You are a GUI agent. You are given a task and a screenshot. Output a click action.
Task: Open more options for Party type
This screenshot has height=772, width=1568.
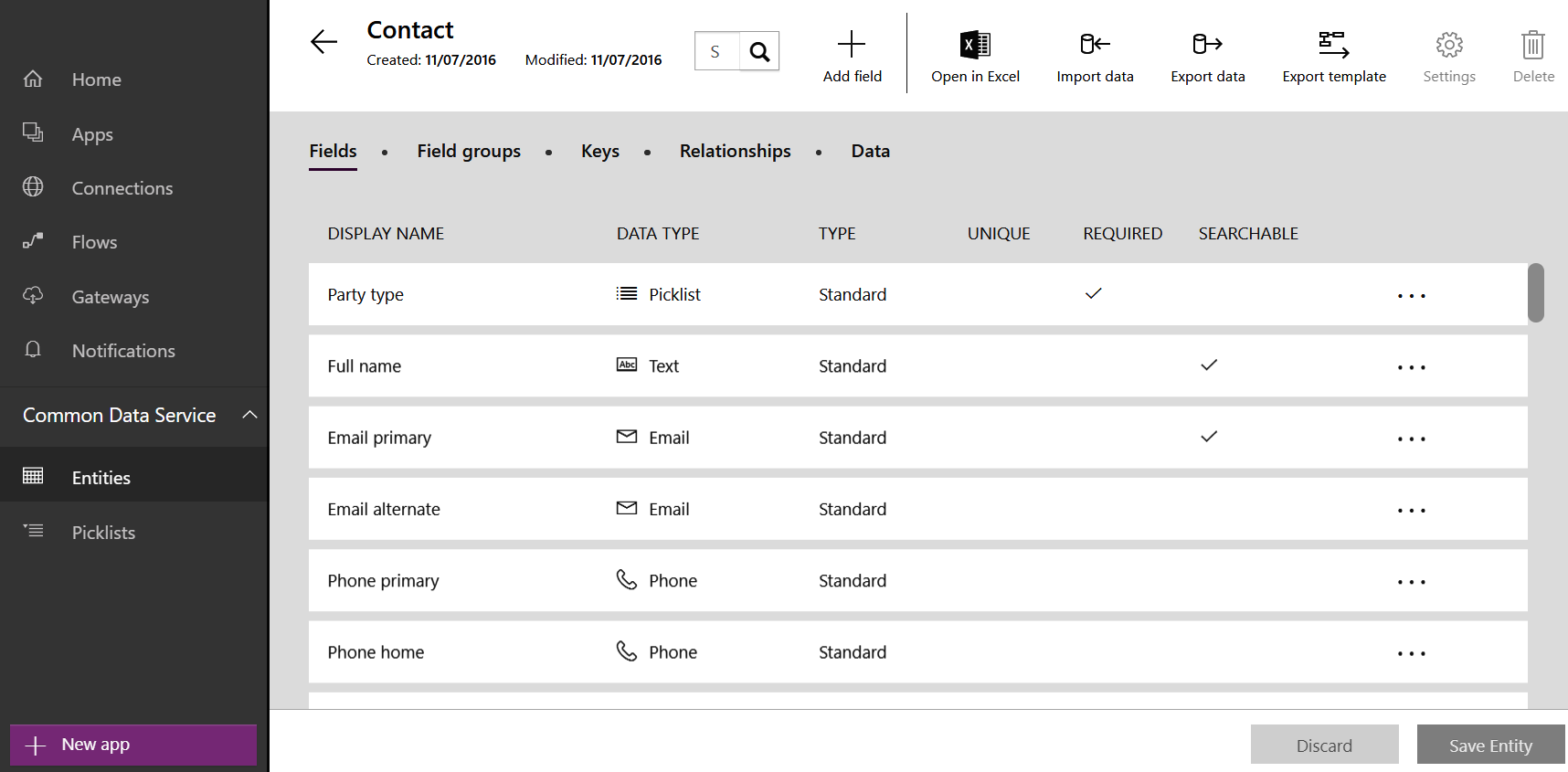[1412, 296]
